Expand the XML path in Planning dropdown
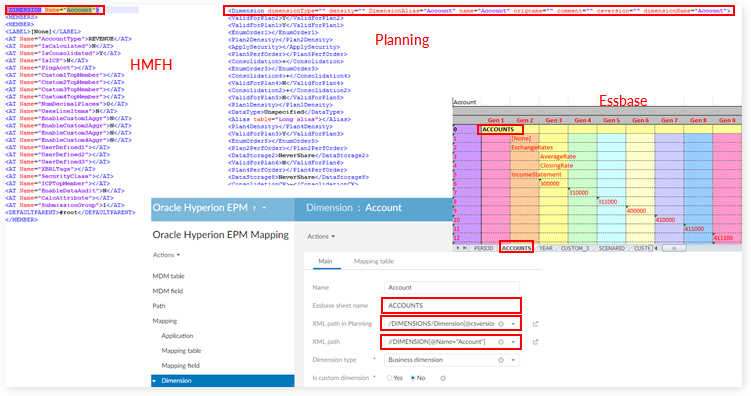This screenshot has width=751, height=396. click(513, 324)
